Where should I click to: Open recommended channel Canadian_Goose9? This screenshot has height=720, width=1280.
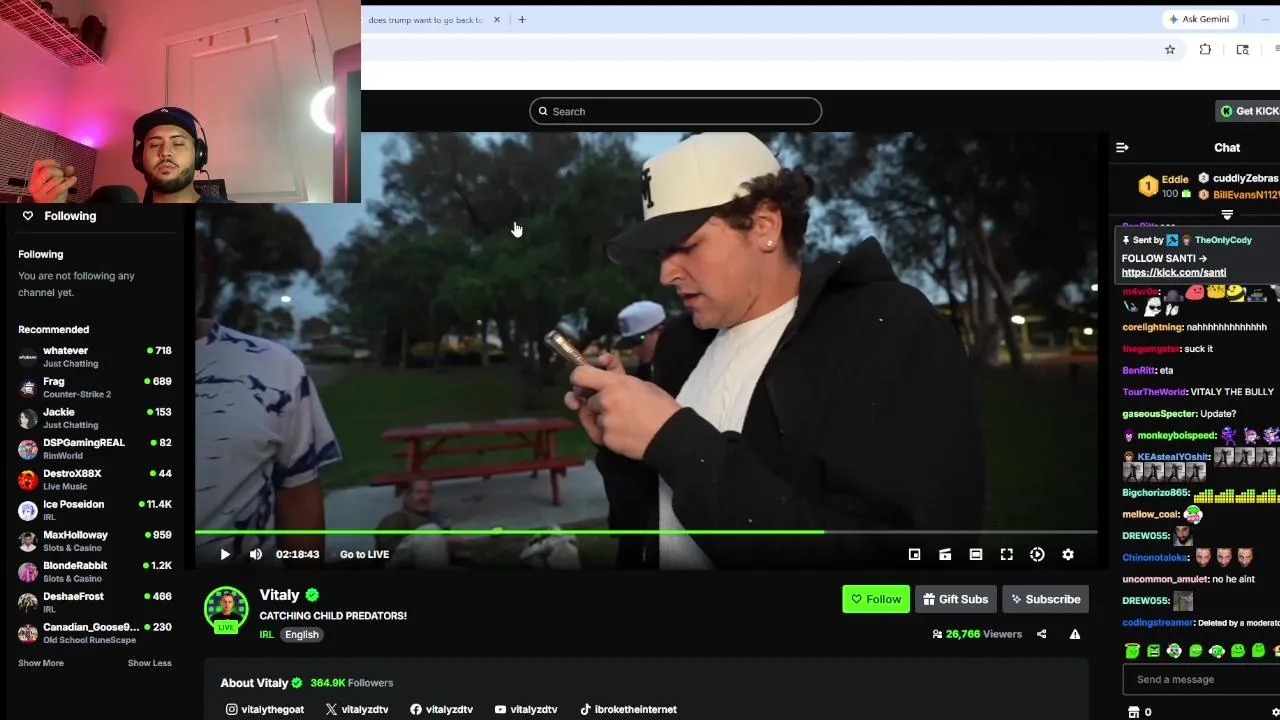(95, 633)
